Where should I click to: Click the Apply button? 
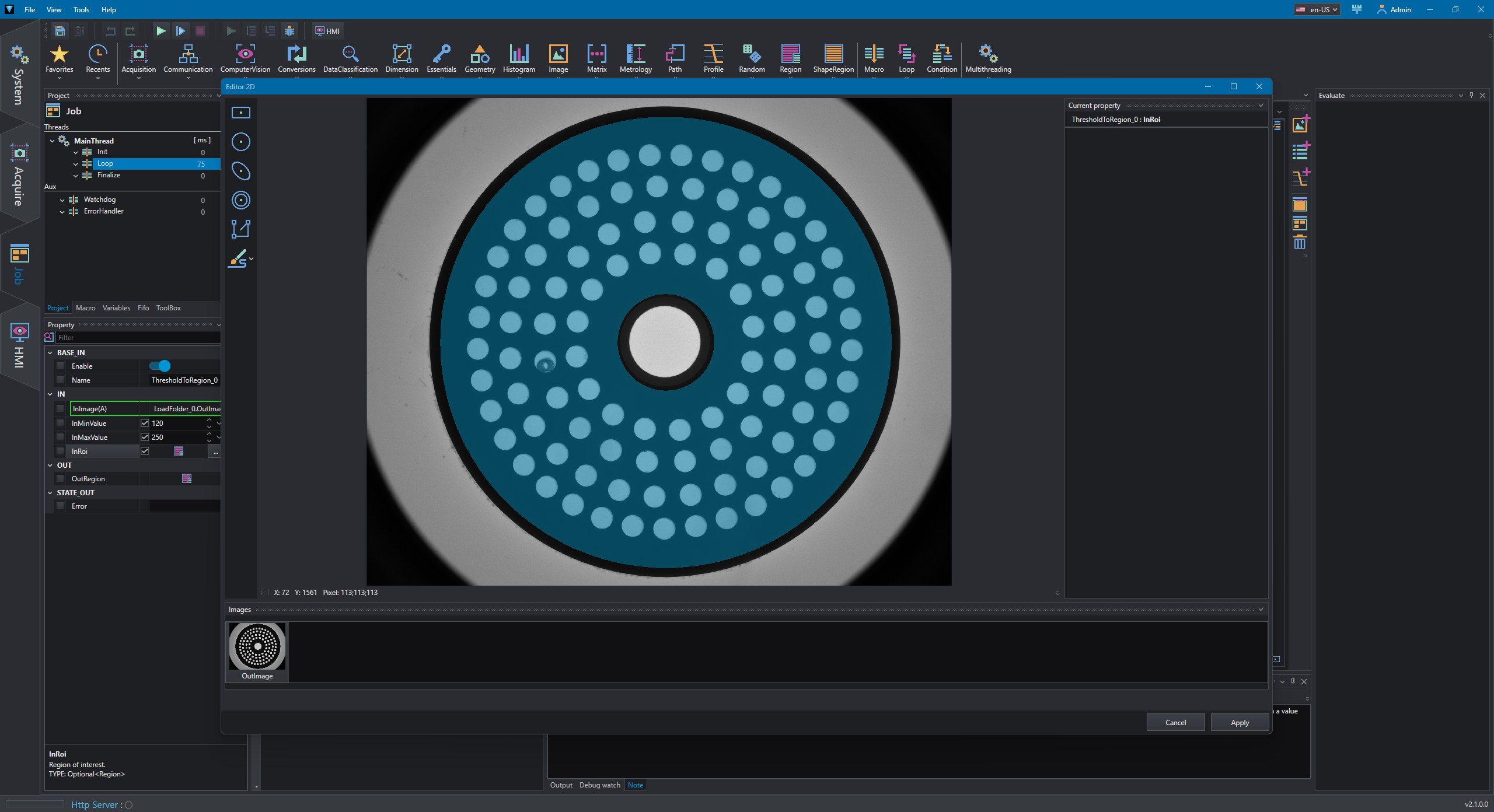click(x=1240, y=722)
